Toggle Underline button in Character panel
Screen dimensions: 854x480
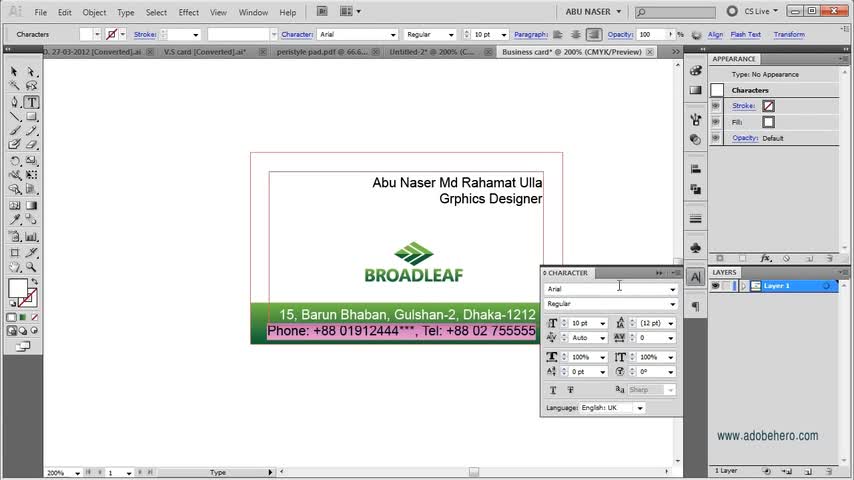click(553, 390)
